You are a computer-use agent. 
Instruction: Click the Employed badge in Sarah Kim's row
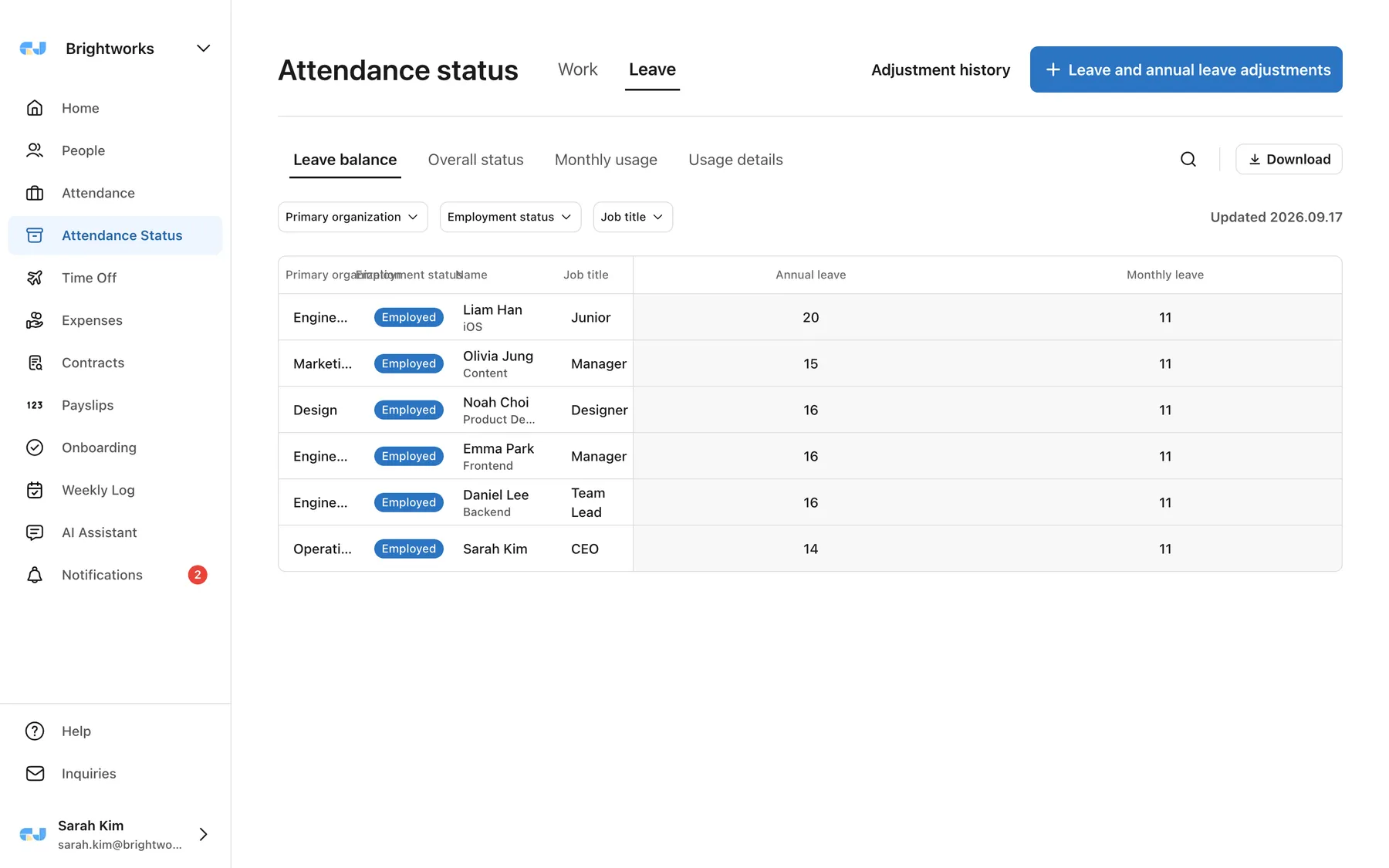coord(409,549)
